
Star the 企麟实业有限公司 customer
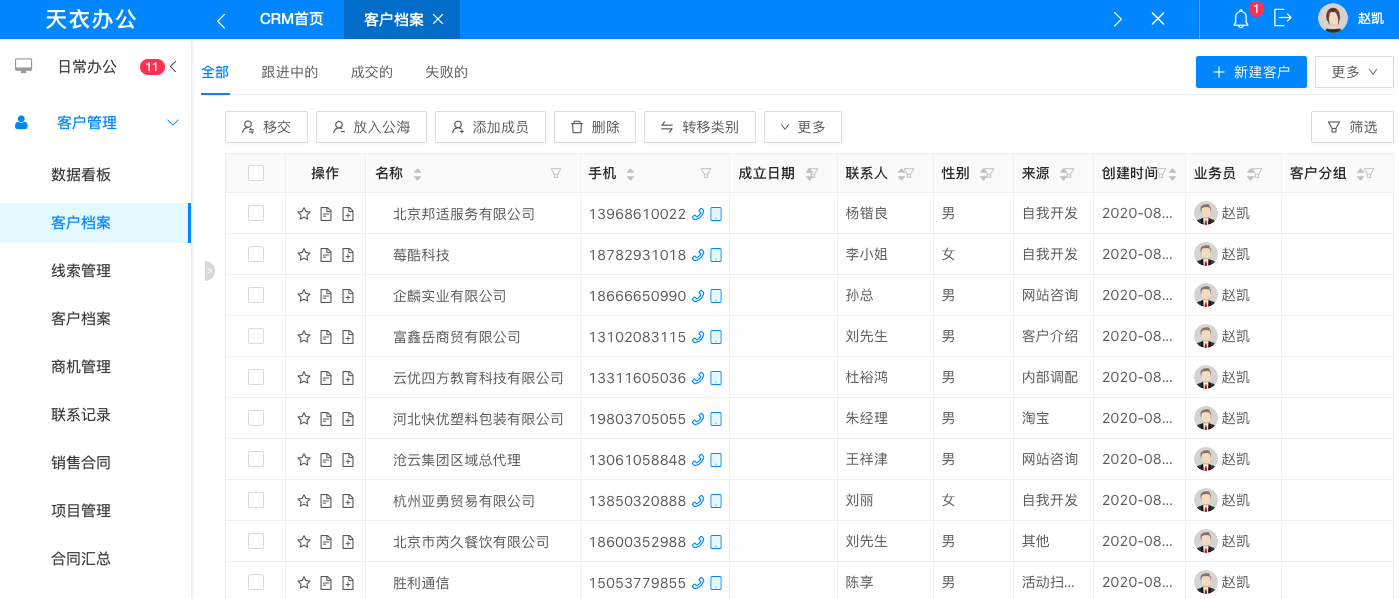click(304, 296)
